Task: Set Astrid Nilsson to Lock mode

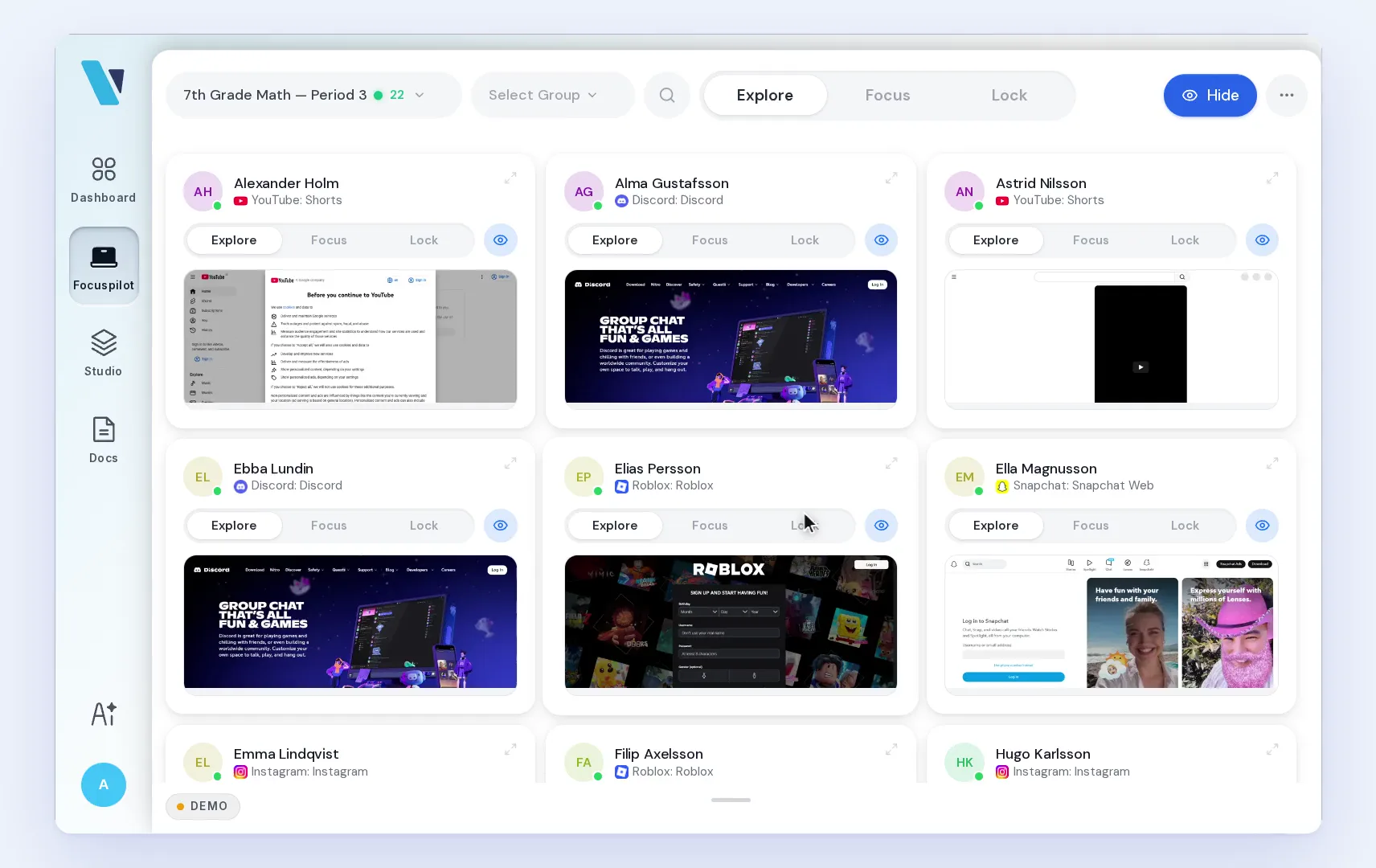Action: click(1185, 240)
